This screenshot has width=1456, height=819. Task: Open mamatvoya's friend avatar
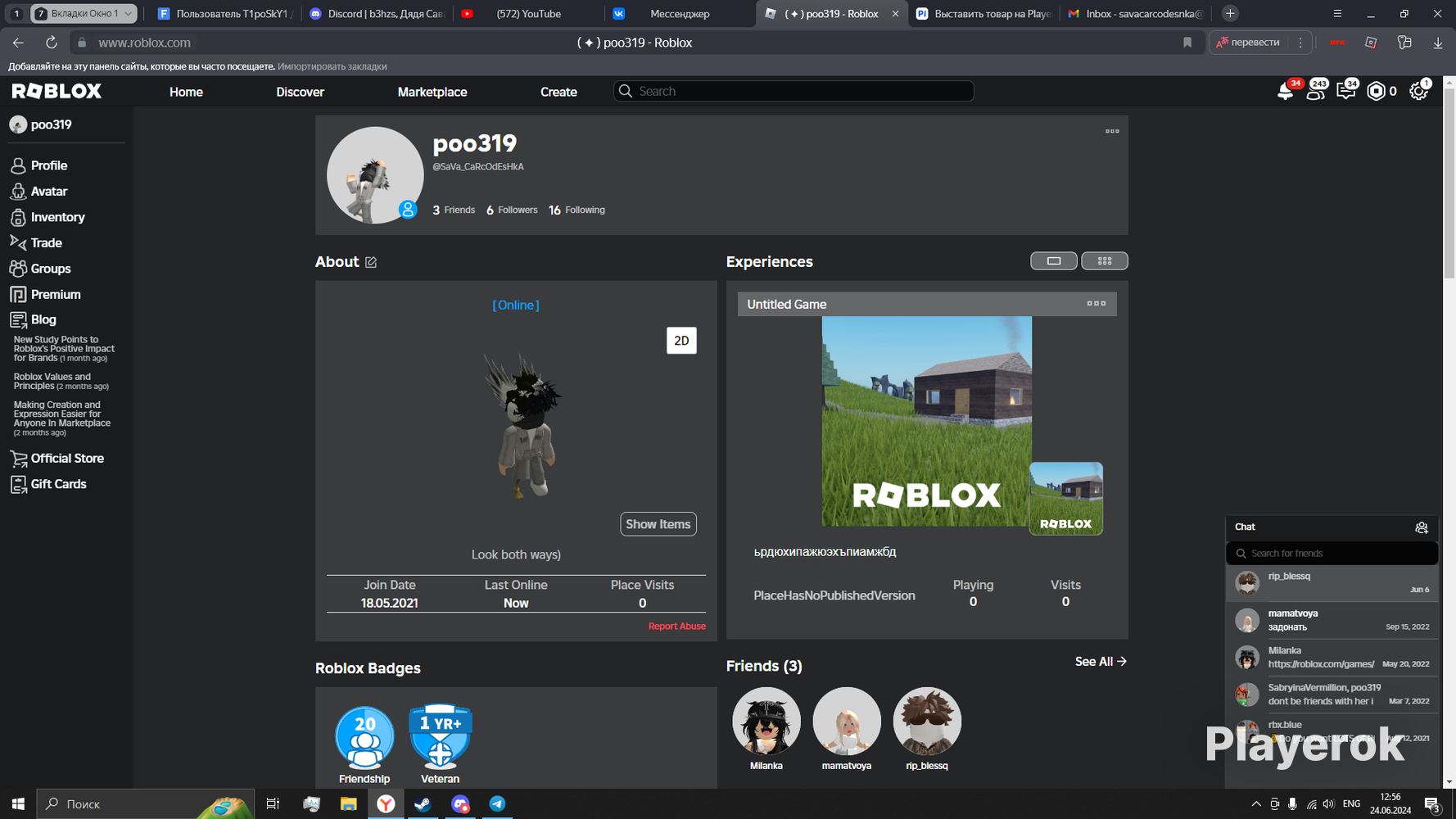tap(847, 722)
